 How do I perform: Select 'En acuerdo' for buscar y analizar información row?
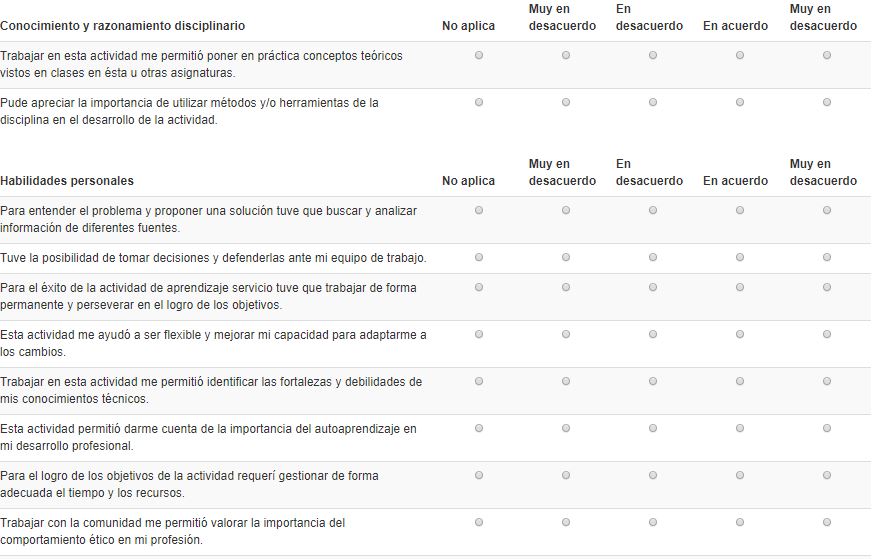pyautogui.click(x=740, y=210)
